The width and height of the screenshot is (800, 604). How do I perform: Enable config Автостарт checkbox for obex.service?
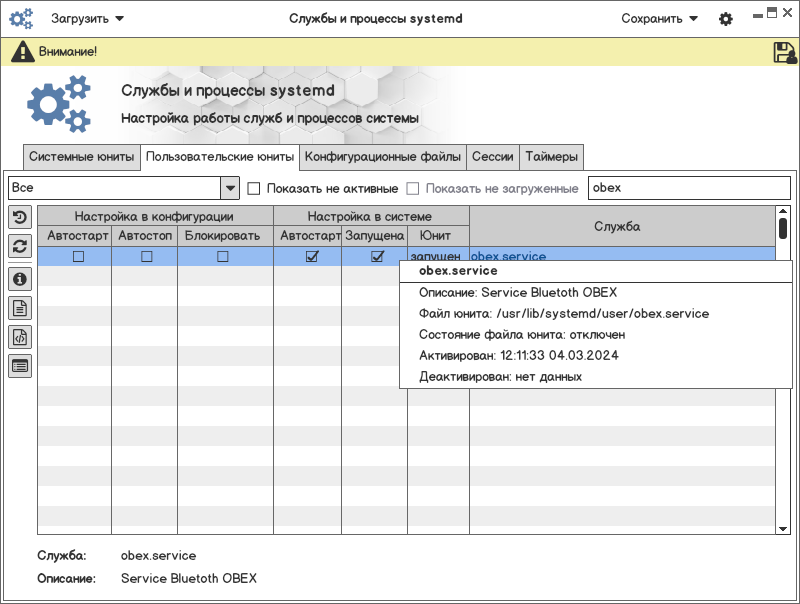coord(78,257)
